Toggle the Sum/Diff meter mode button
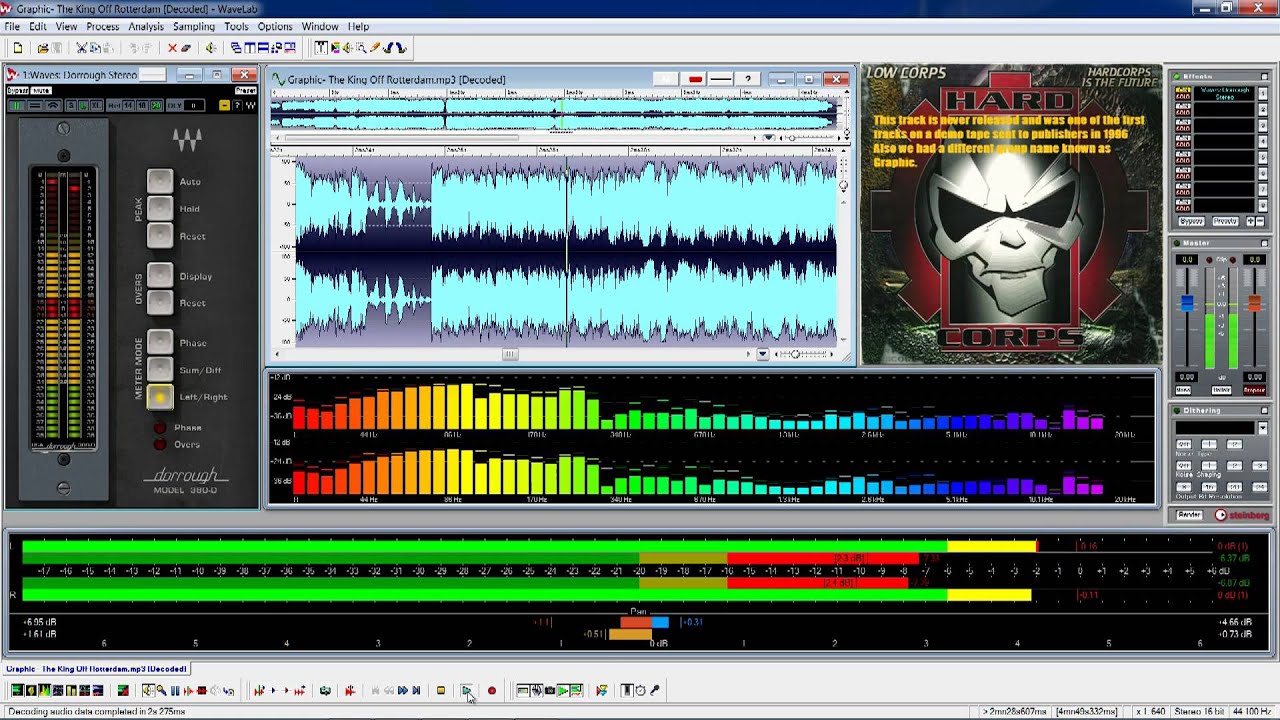Screen dimensions: 1280x720 [x=160, y=369]
